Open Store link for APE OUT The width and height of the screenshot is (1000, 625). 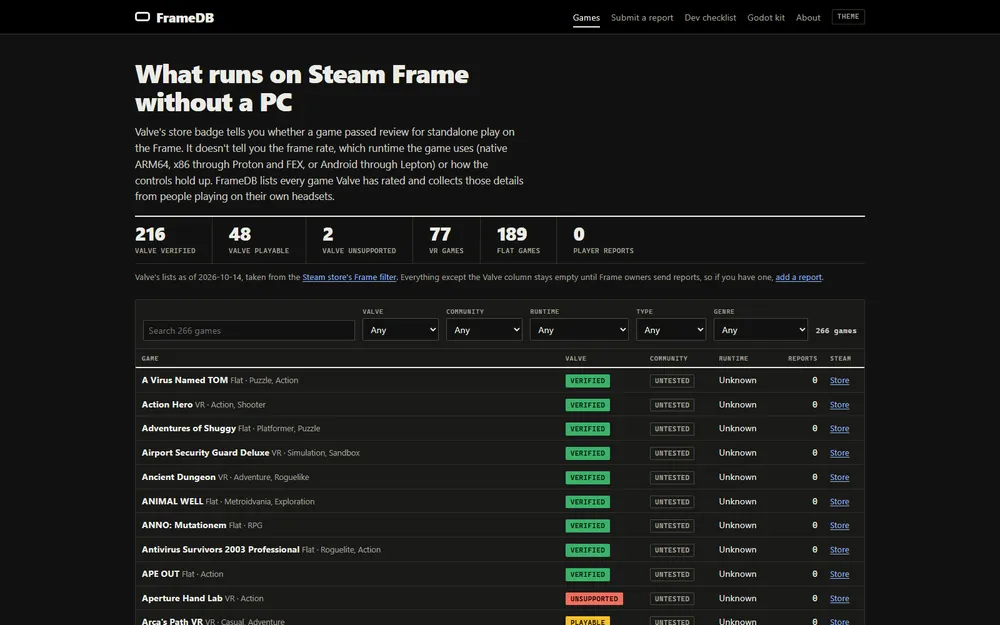pyautogui.click(x=839, y=574)
